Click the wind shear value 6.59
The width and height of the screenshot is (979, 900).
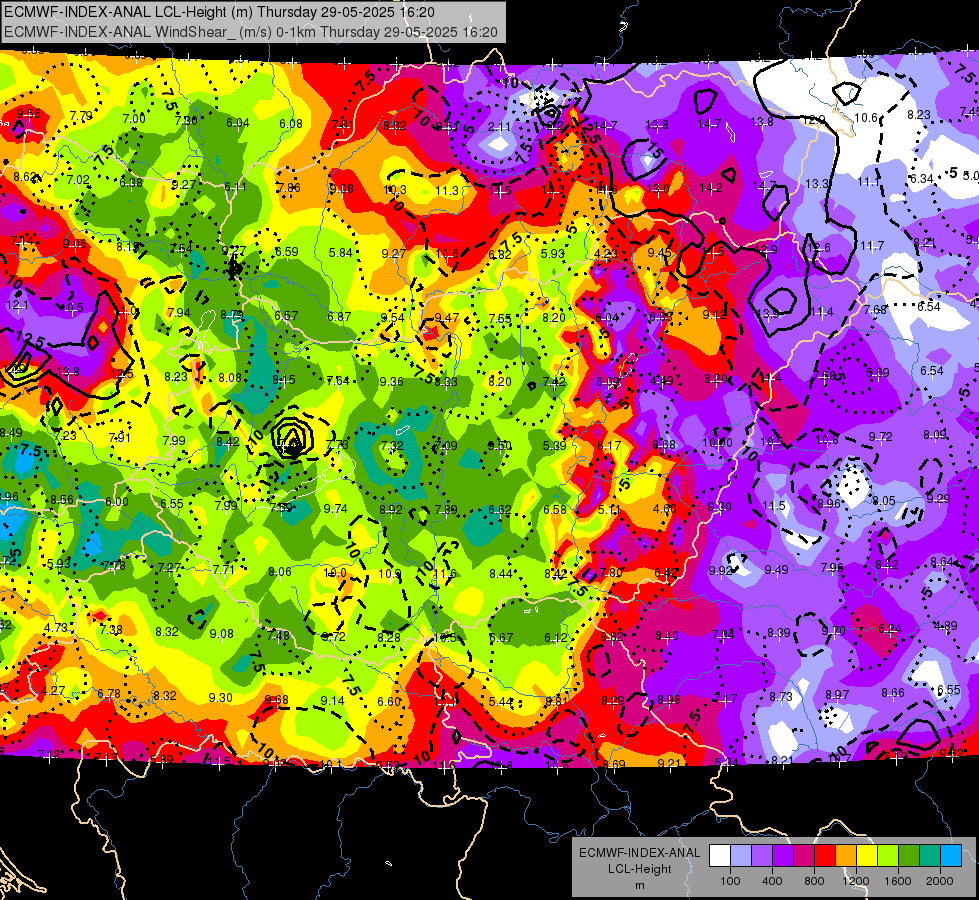(287, 252)
